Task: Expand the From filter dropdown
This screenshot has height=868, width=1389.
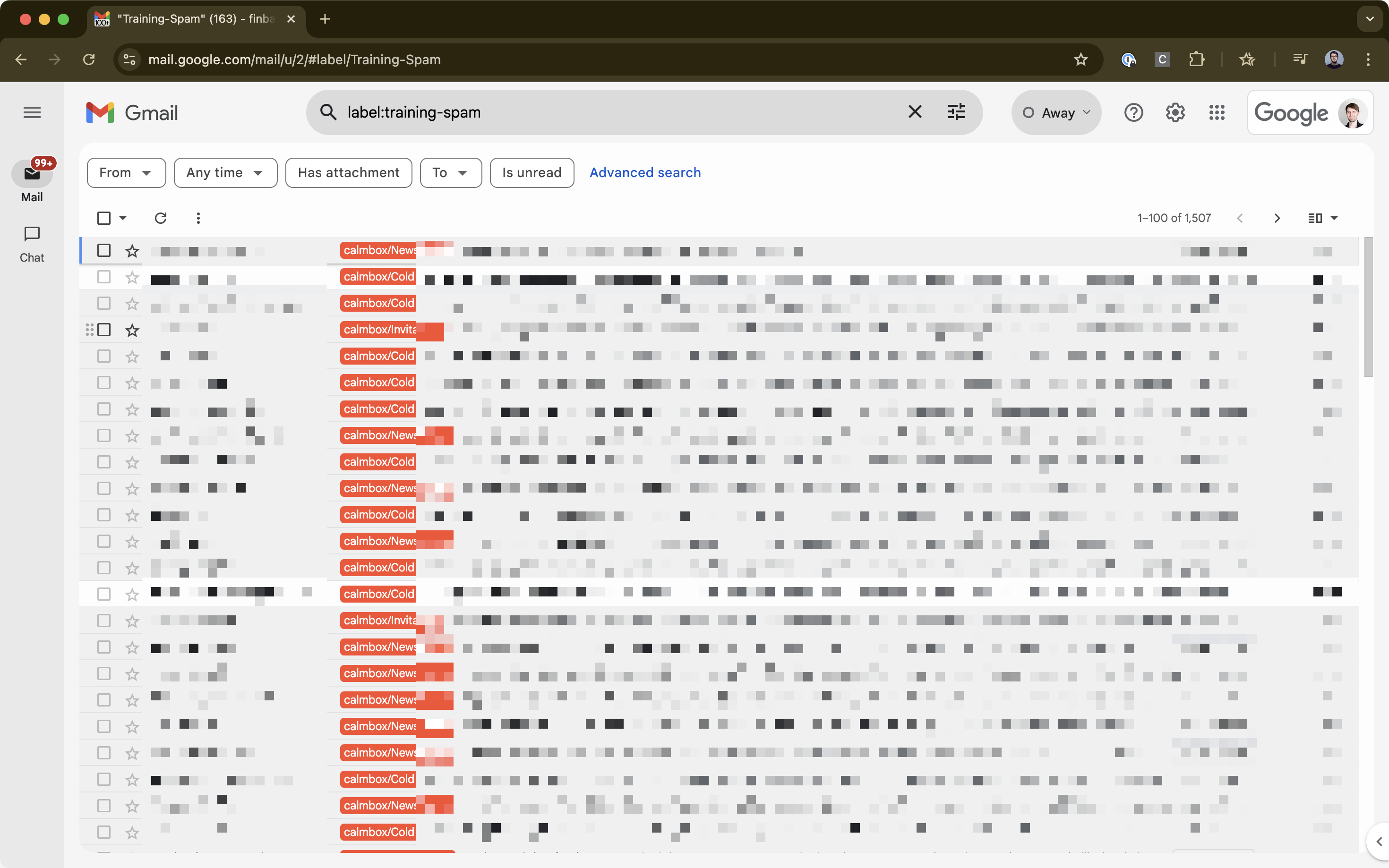Action: click(126, 173)
